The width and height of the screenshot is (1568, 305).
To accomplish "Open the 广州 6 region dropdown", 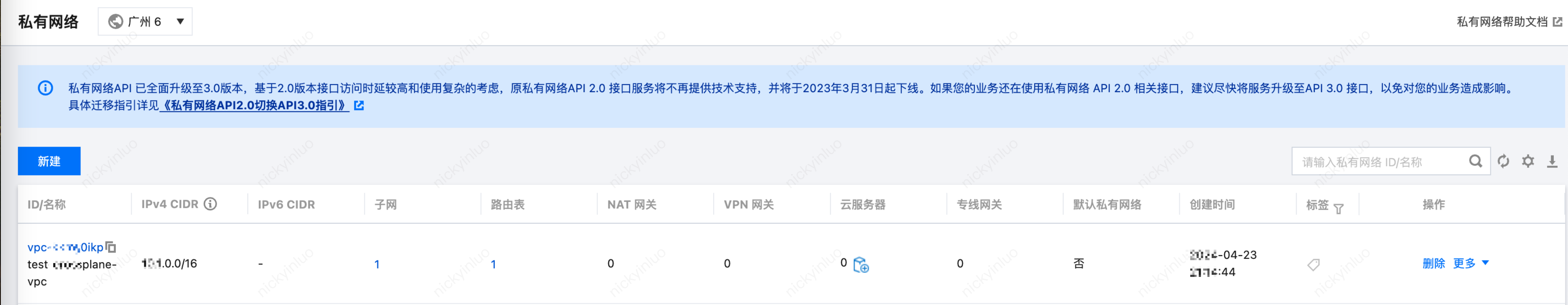I will tap(145, 21).
